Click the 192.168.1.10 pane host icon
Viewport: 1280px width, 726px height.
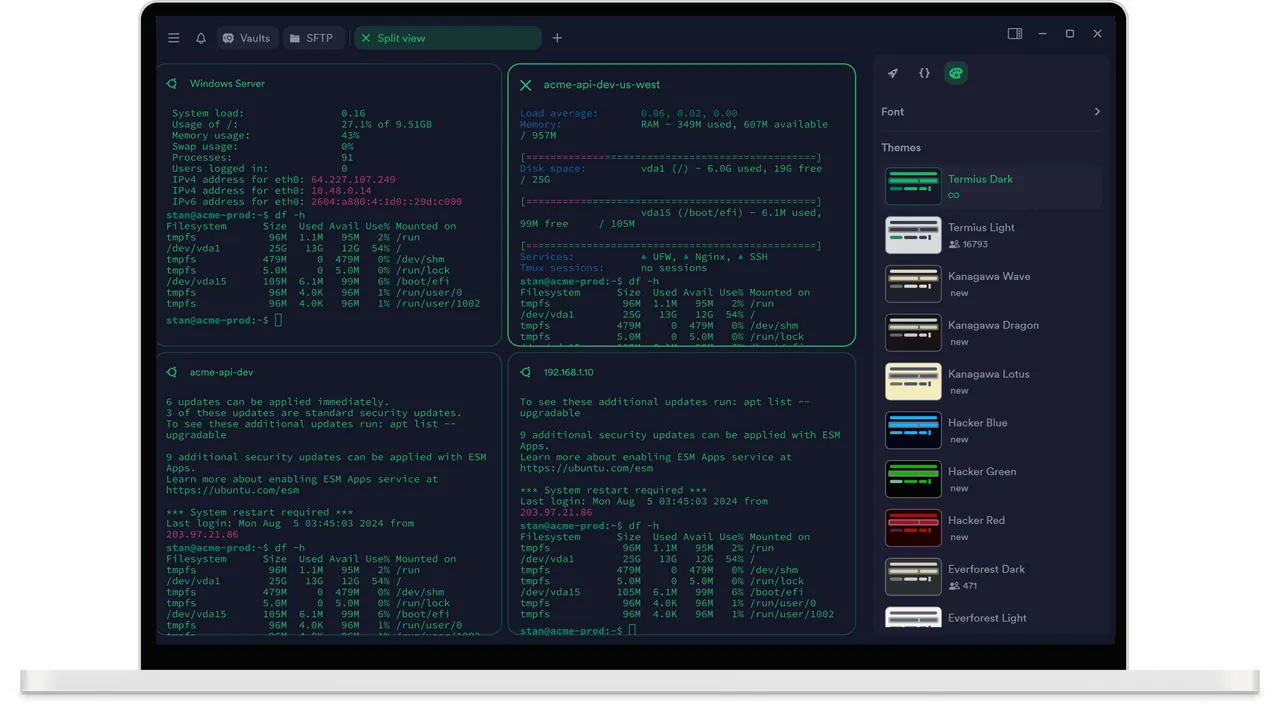pyautogui.click(x=526, y=372)
